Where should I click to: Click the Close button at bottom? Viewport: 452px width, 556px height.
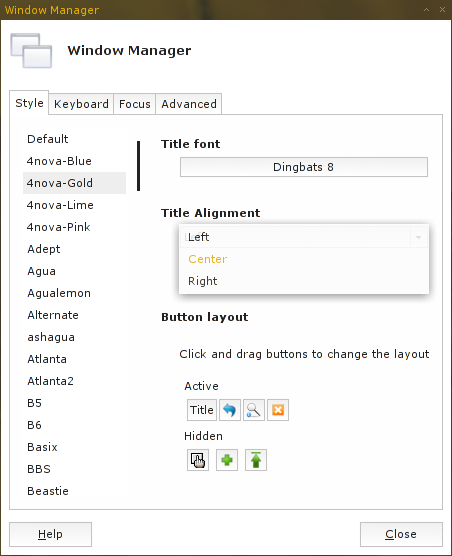click(x=401, y=534)
